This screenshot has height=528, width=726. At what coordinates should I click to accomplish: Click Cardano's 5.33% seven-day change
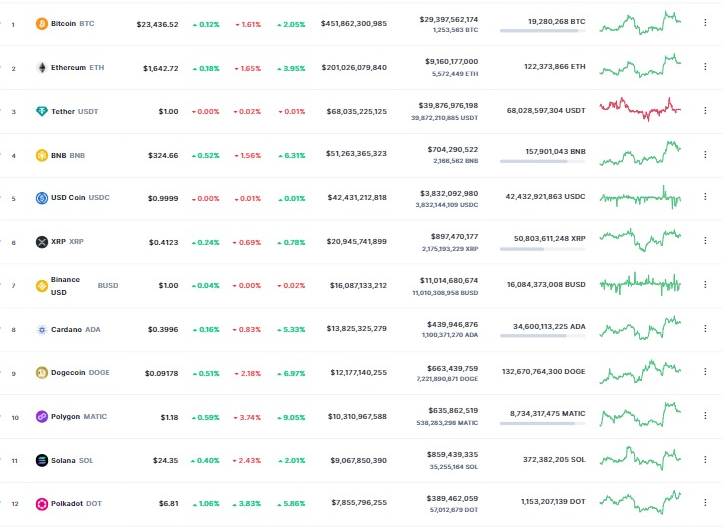291,330
